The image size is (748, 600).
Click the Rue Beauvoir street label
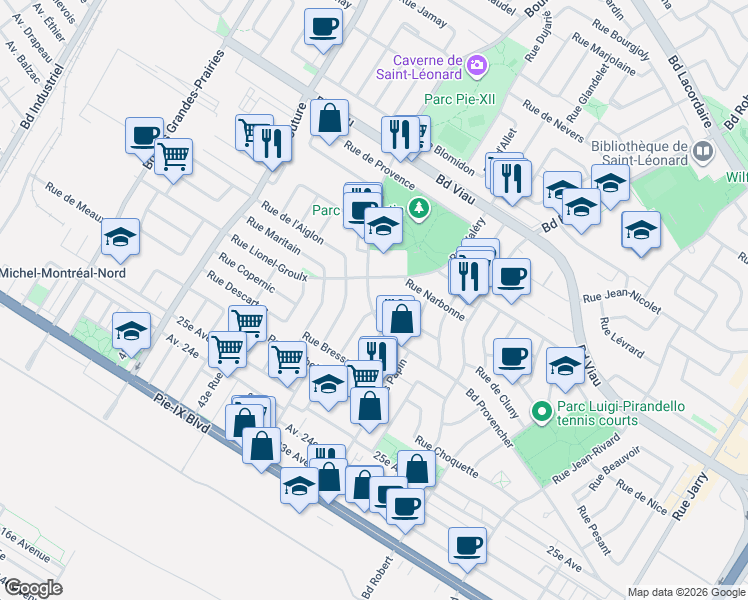pos(614,469)
